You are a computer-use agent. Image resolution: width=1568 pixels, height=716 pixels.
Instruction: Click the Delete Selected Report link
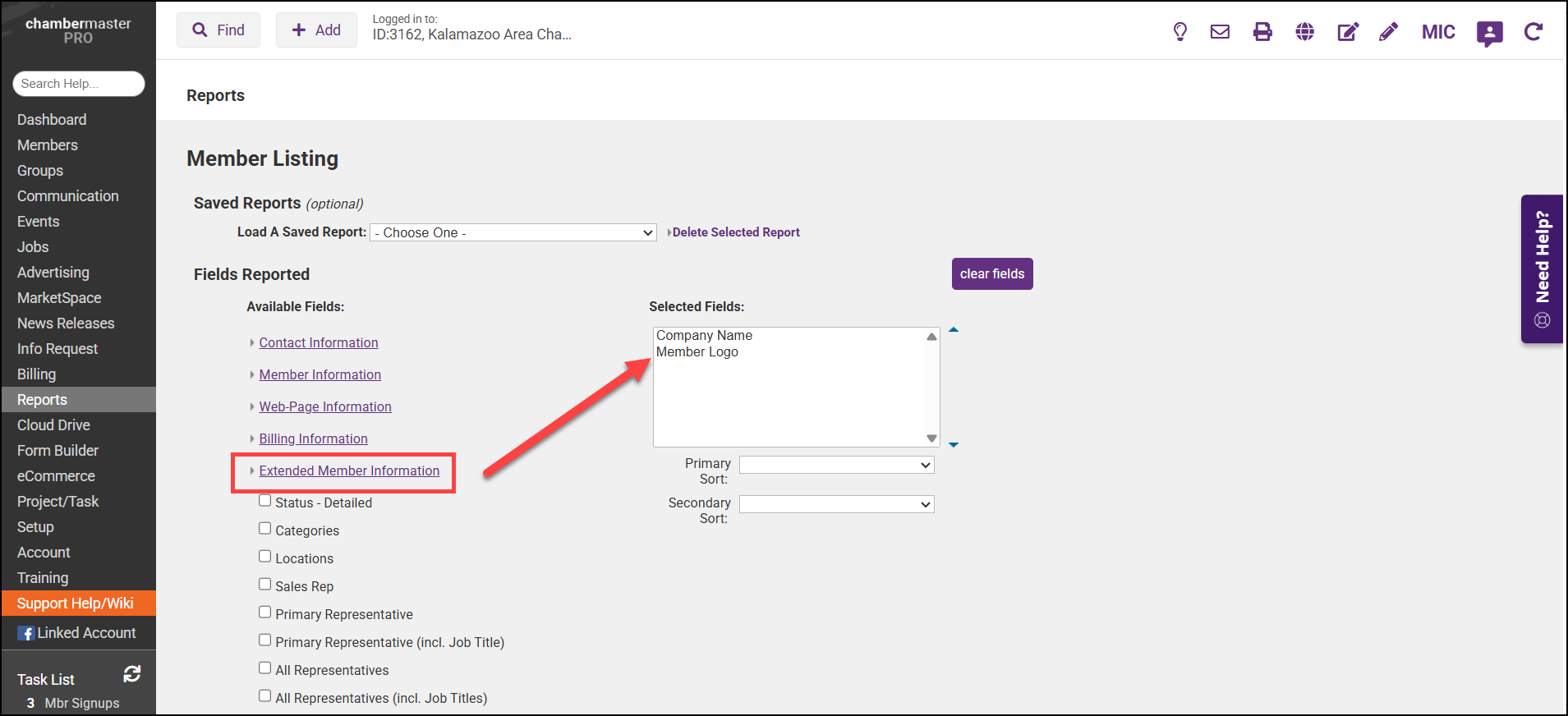click(x=735, y=232)
